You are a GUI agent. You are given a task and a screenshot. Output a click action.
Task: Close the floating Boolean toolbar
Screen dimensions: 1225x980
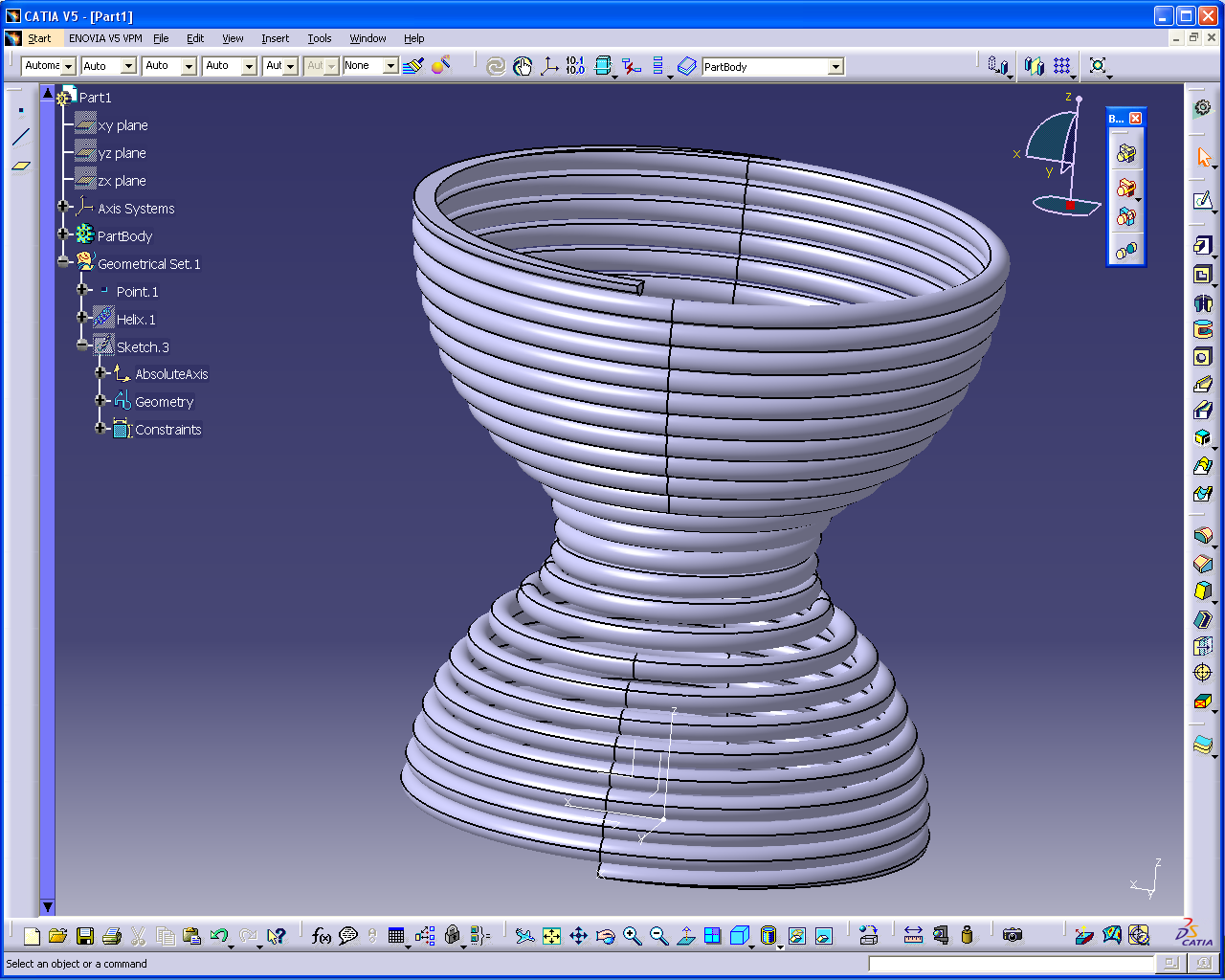(1135, 119)
